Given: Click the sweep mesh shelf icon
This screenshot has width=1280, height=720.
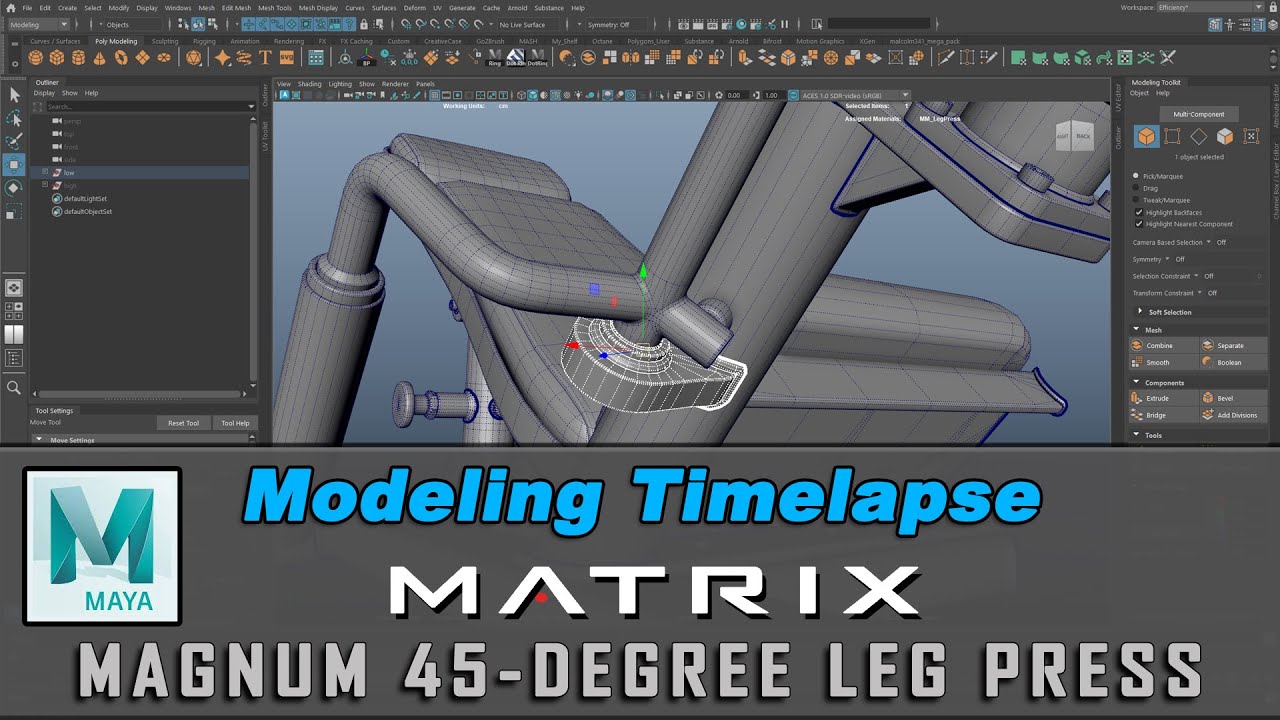Looking at the screenshot, I should (x=244, y=58).
